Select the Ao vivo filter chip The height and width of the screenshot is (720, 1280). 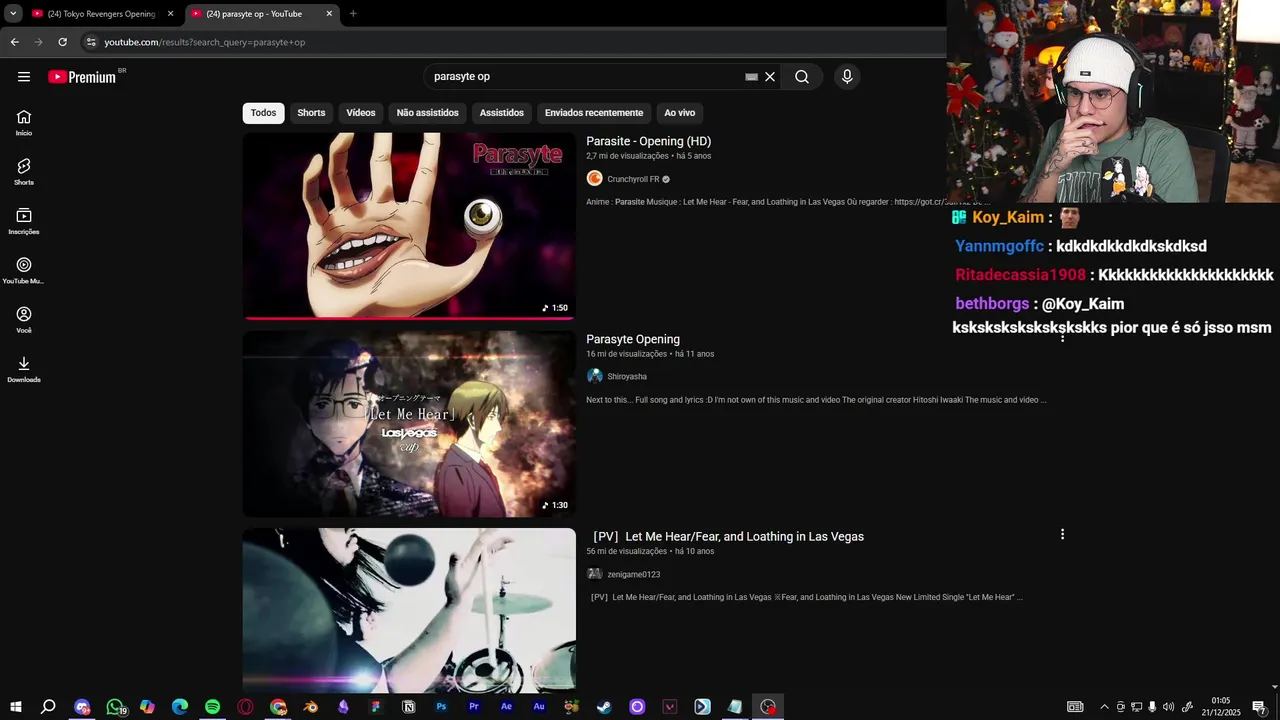(679, 113)
